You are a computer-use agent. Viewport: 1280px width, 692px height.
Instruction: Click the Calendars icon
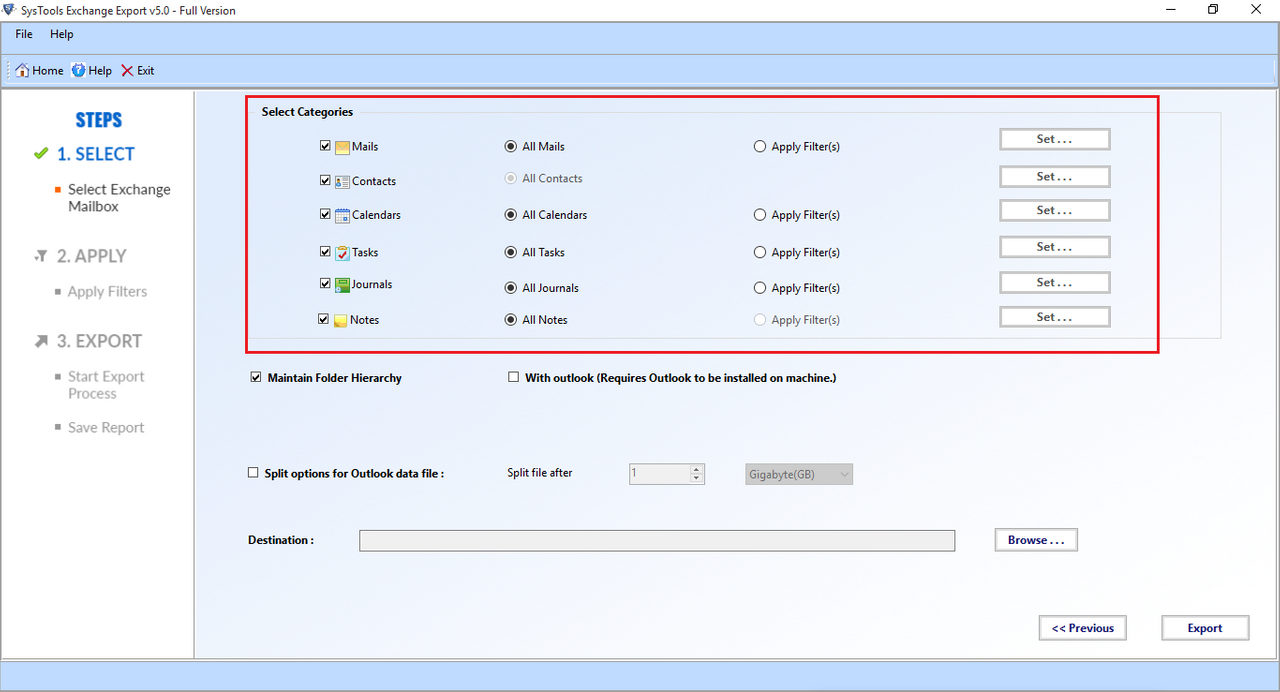point(342,215)
